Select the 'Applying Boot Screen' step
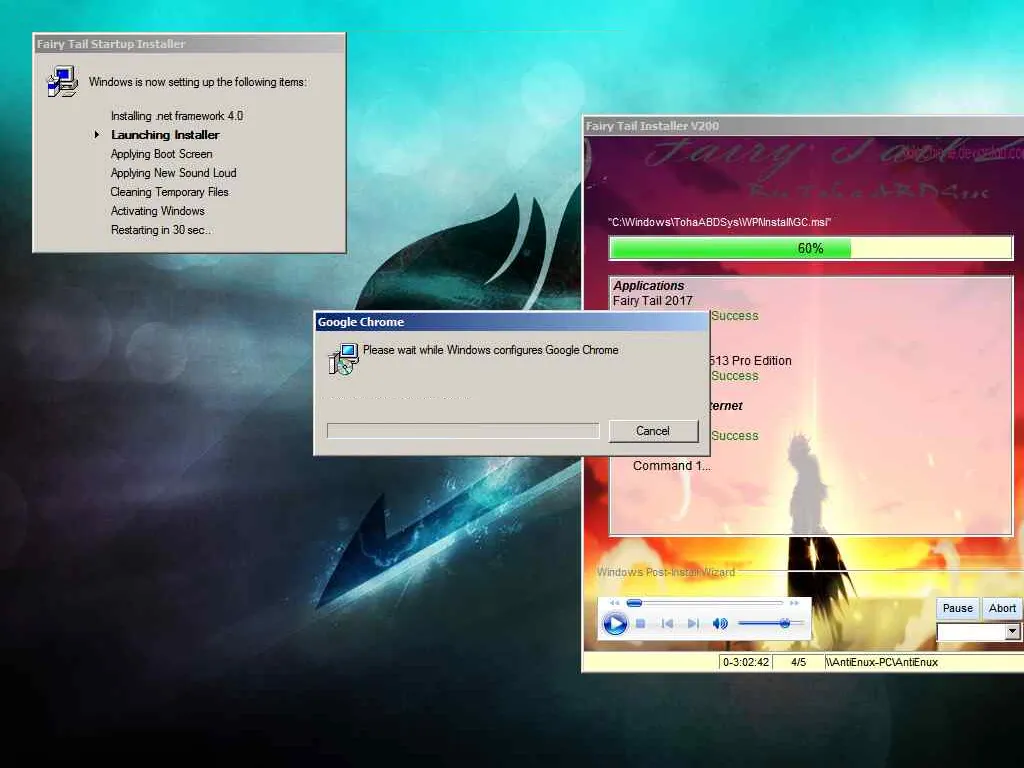This screenshot has height=768, width=1024. tap(161, 153)
